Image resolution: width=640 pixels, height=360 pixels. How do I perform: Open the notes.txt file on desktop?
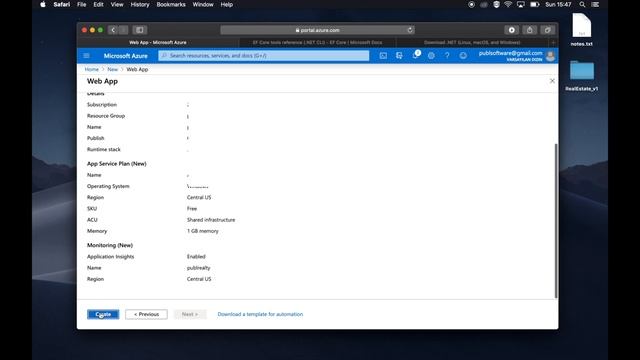click(x=582, y=29)
